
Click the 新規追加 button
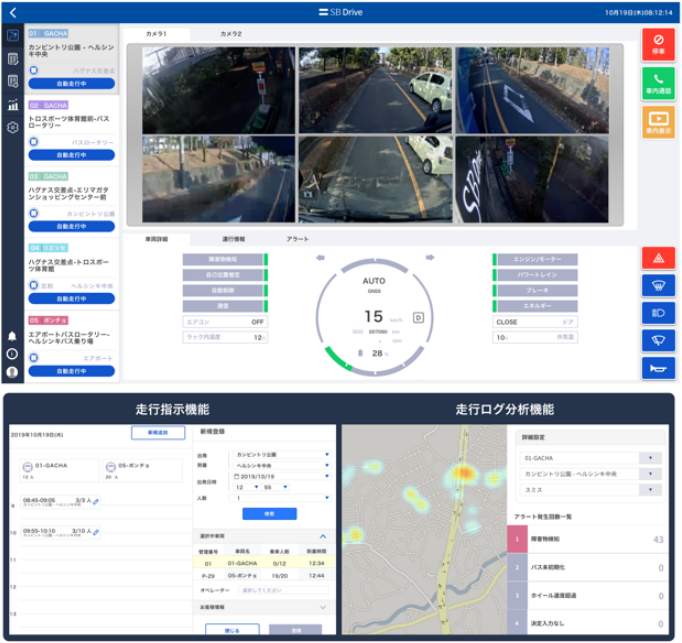tap(157, 433)
